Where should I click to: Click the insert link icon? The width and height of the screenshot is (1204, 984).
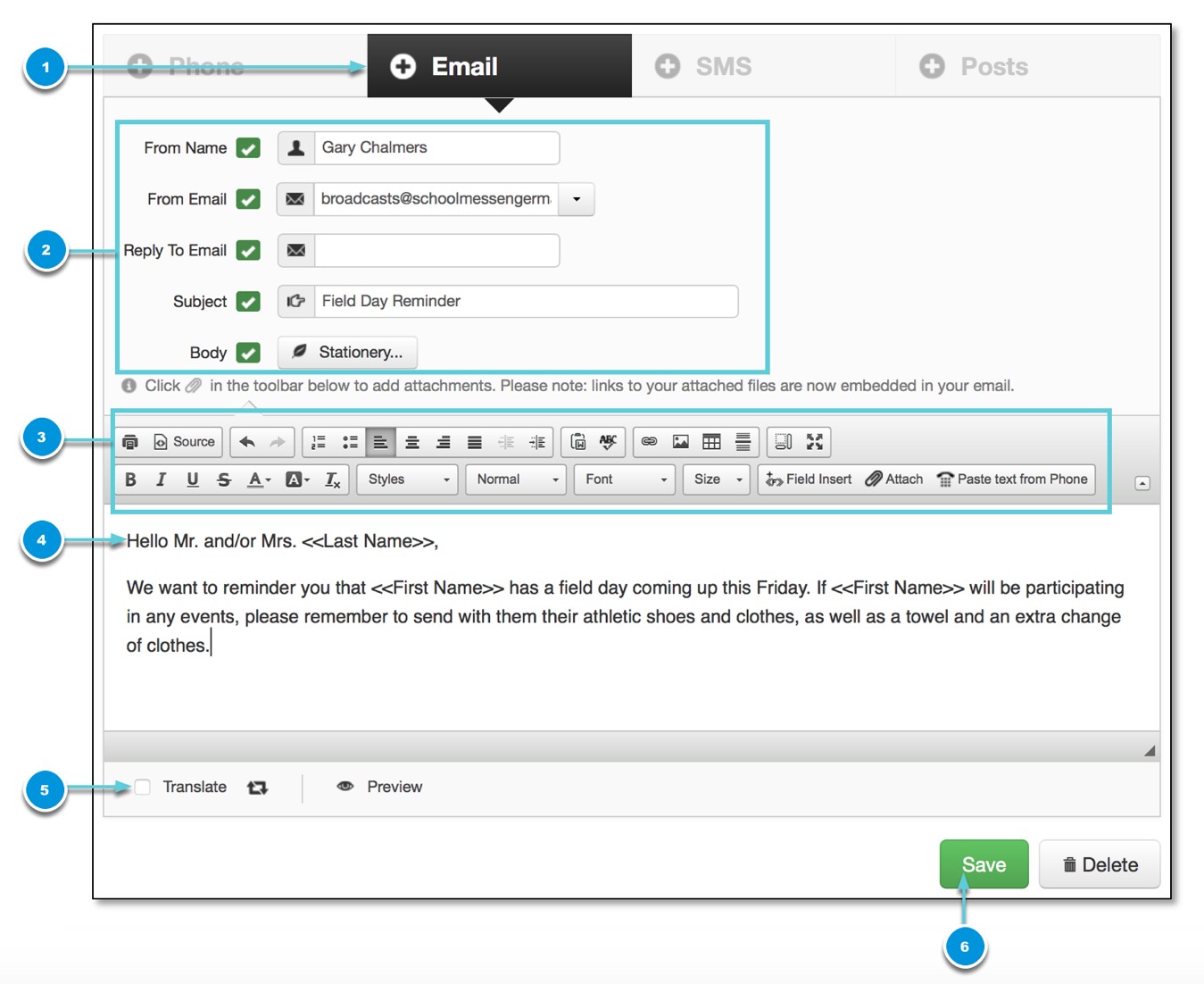tap(649, 441)
